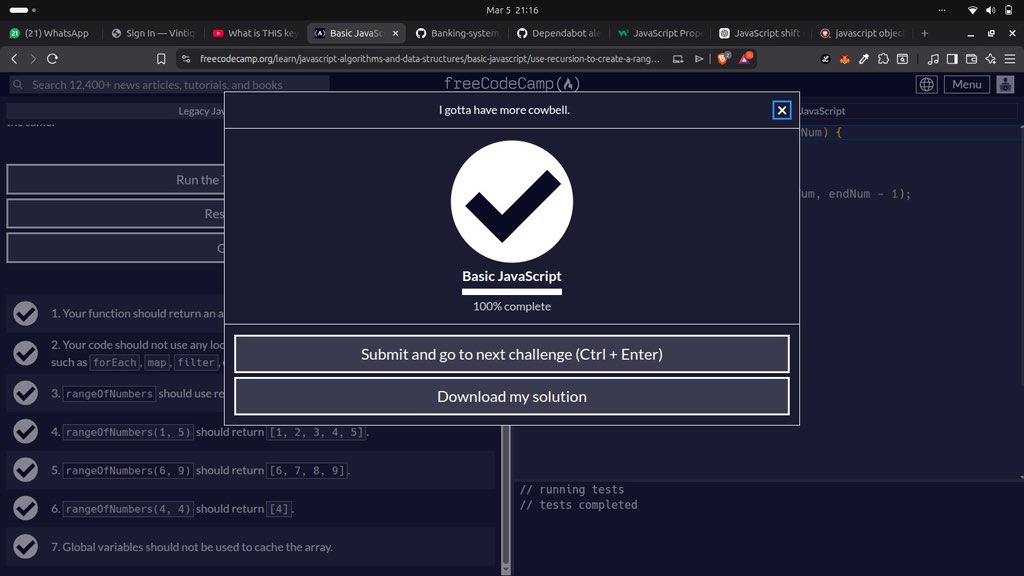Switch to the Sign In — Vintiq tab
Screen dimensions: 1024x576
coord(153,33)
